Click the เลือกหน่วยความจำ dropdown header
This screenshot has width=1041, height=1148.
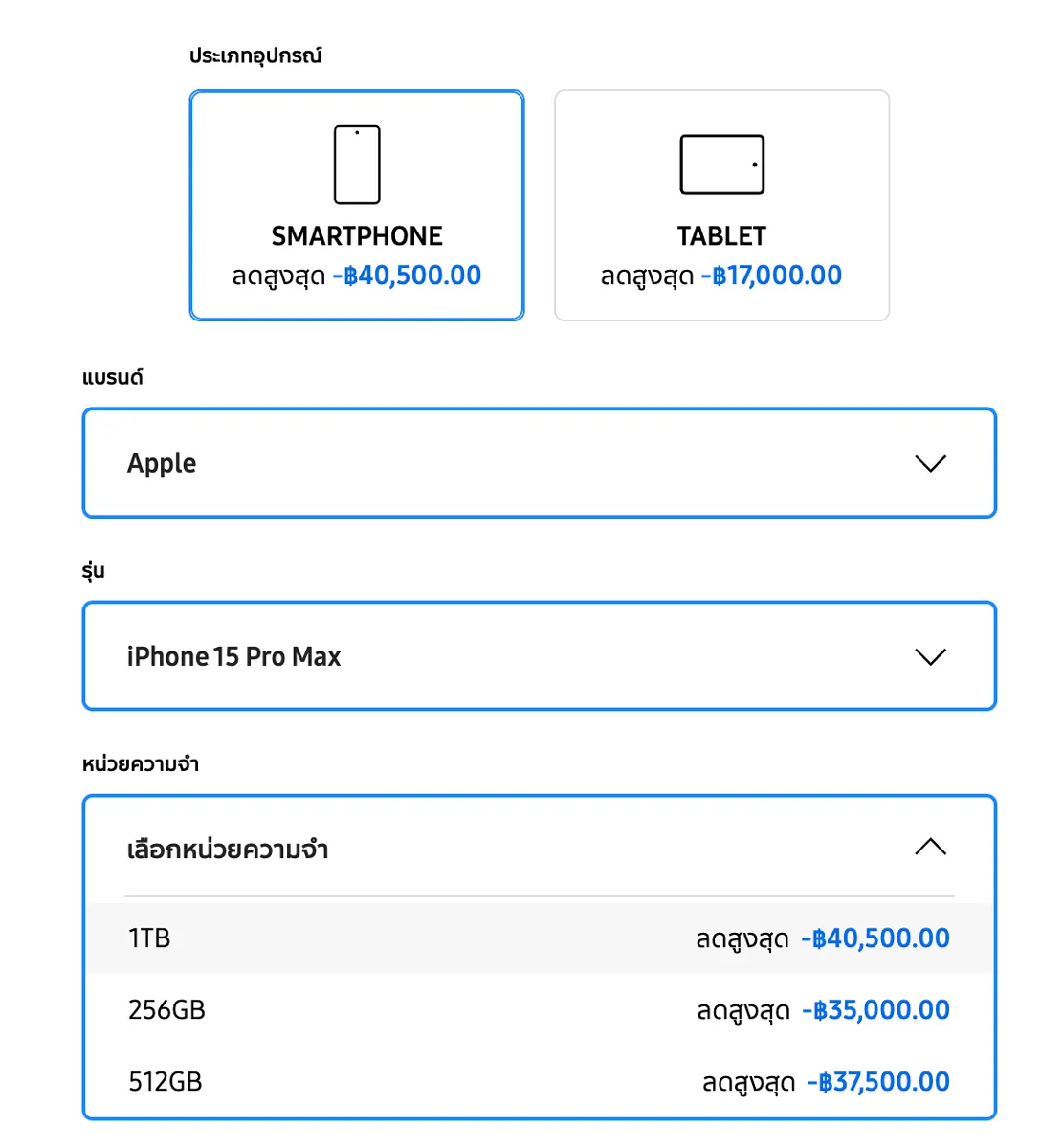click(x=540, y=849)
